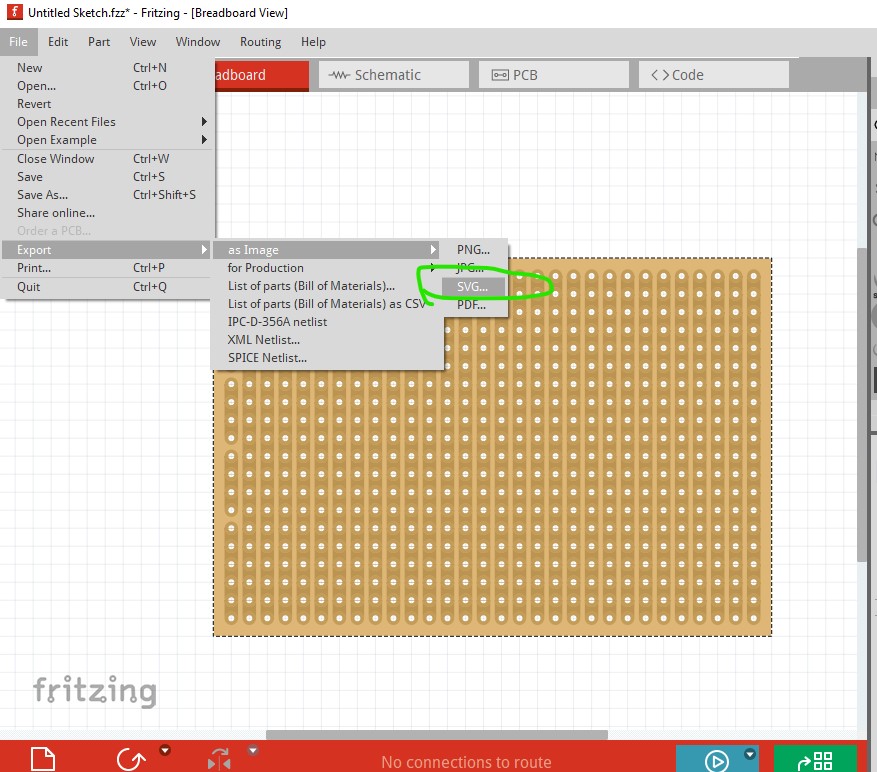This screenshot has height=772, width=877.
Task: Click Save As... in the File menu
Action: click(x=108, y=194)
